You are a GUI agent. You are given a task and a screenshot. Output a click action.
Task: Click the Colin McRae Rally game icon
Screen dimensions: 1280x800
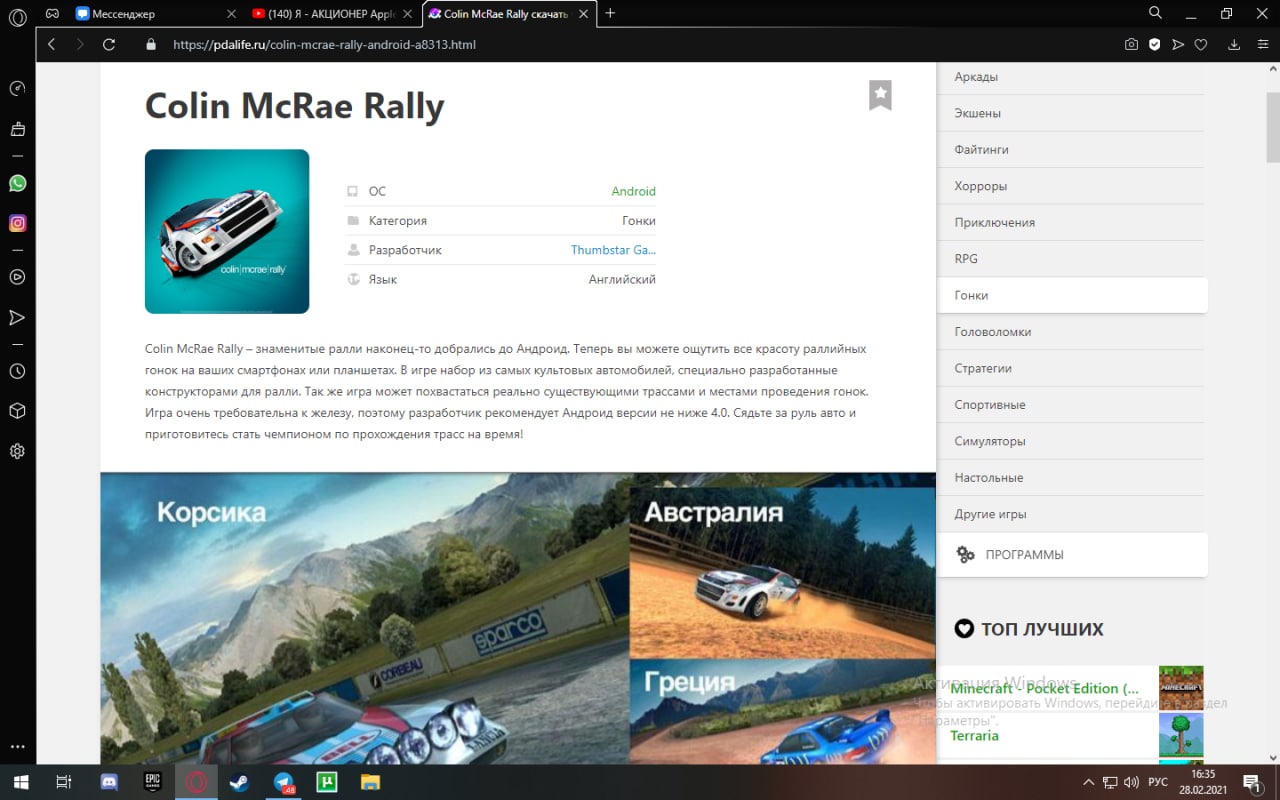[227, 231]
